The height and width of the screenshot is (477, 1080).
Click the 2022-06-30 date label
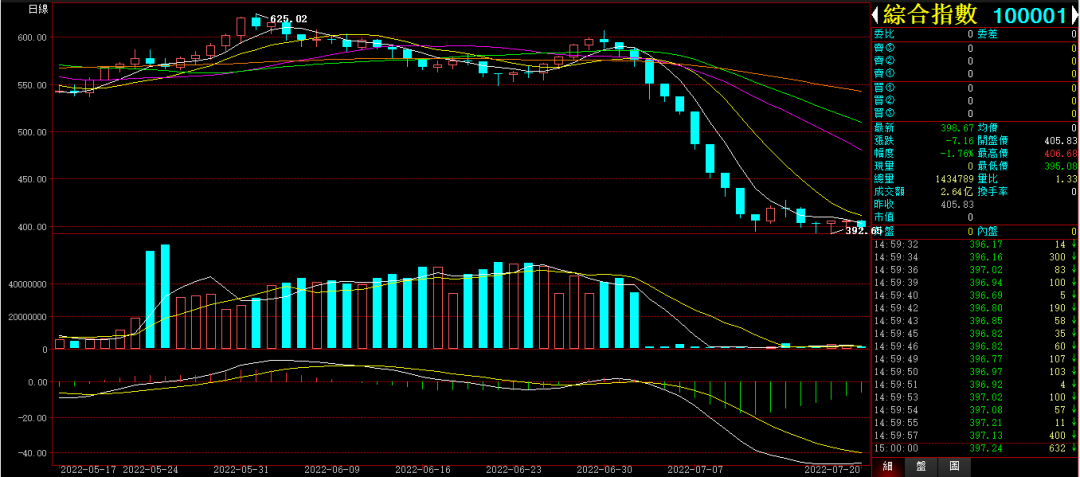604,469
